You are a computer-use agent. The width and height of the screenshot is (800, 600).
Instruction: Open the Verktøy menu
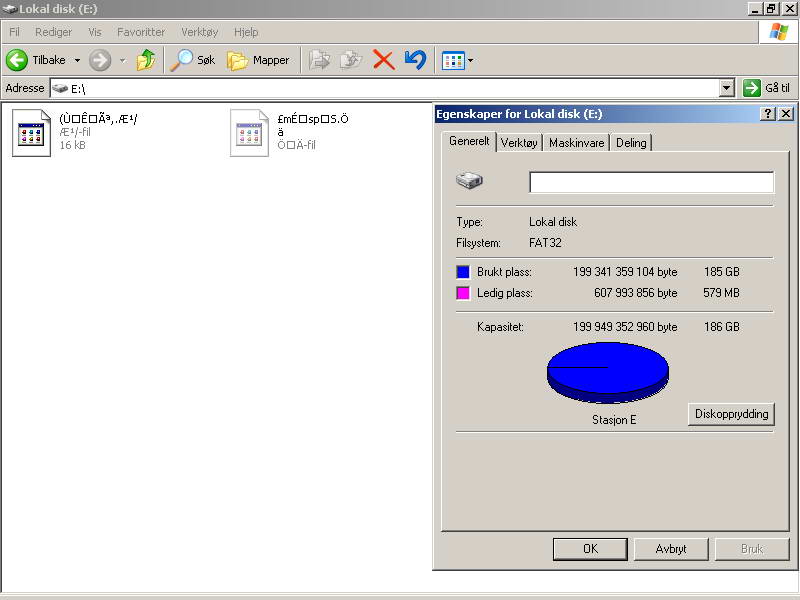[199, 32]
